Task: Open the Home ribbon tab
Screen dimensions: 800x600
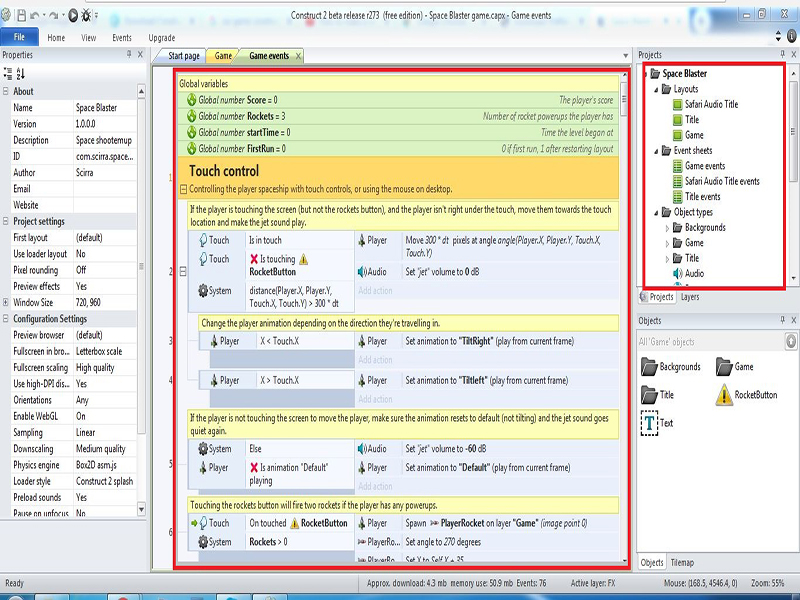Action: click(56, 38)
